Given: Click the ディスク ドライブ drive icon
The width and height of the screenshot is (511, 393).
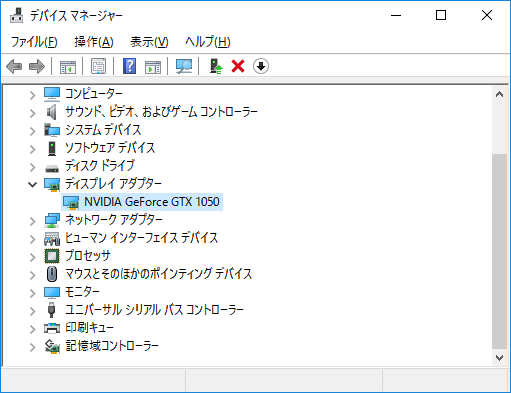Looking at the screenshot, I should pos(52,168).
